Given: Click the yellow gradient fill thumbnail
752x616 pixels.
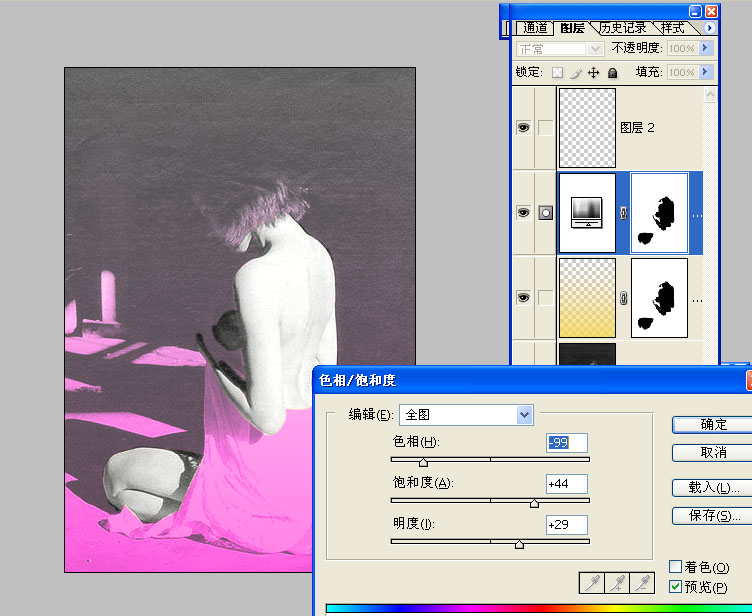Looking at the screenshot, I should tap(587, 298).
